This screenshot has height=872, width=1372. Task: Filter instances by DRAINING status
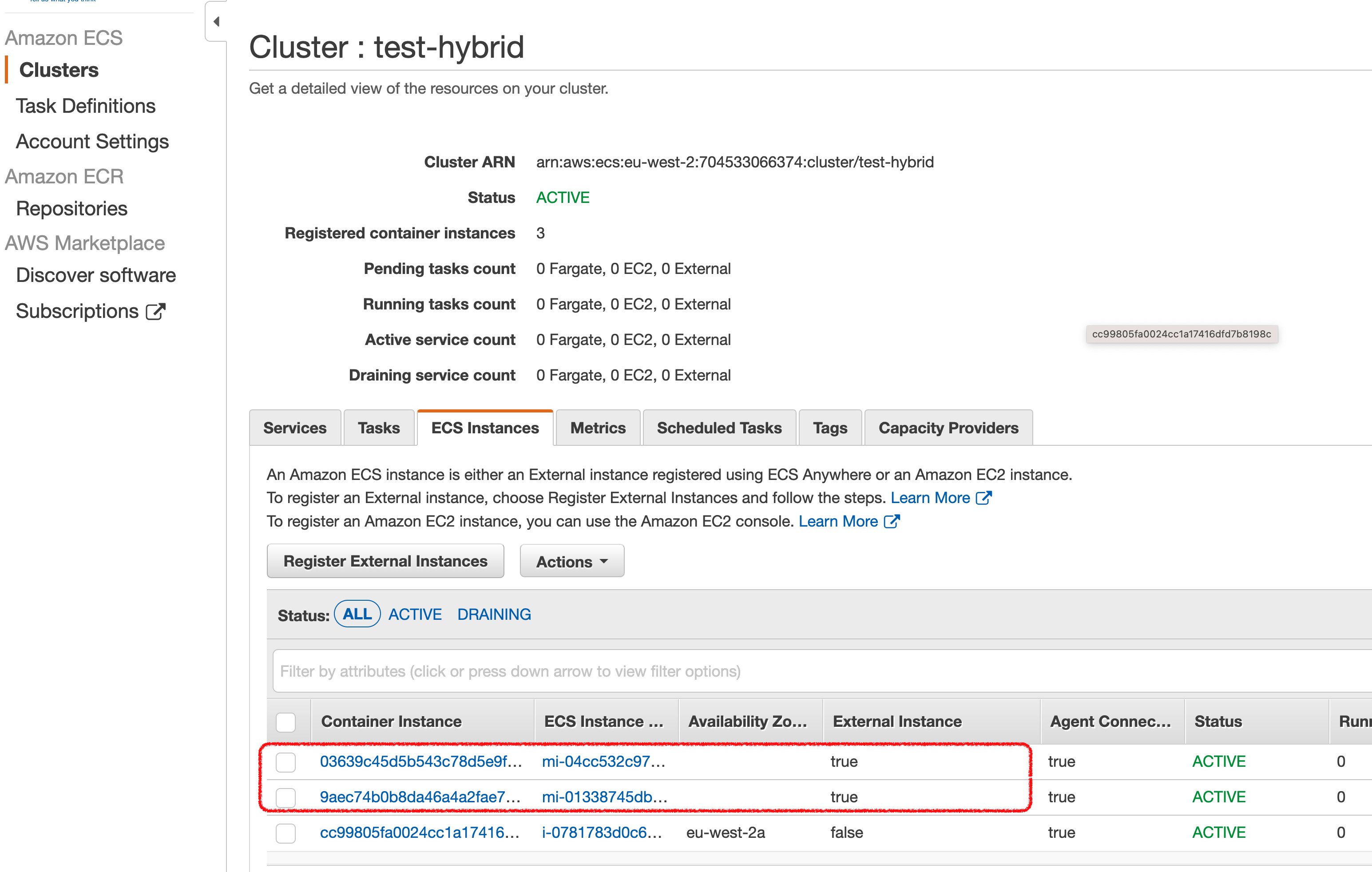pyautogui.click(x=493, y=614)
